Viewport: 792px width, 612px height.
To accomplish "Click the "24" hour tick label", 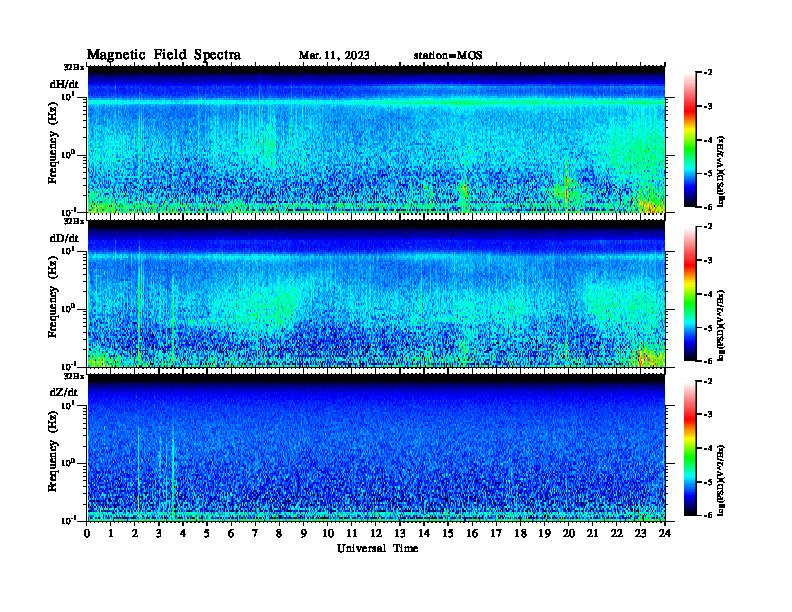I will [665, 534].
